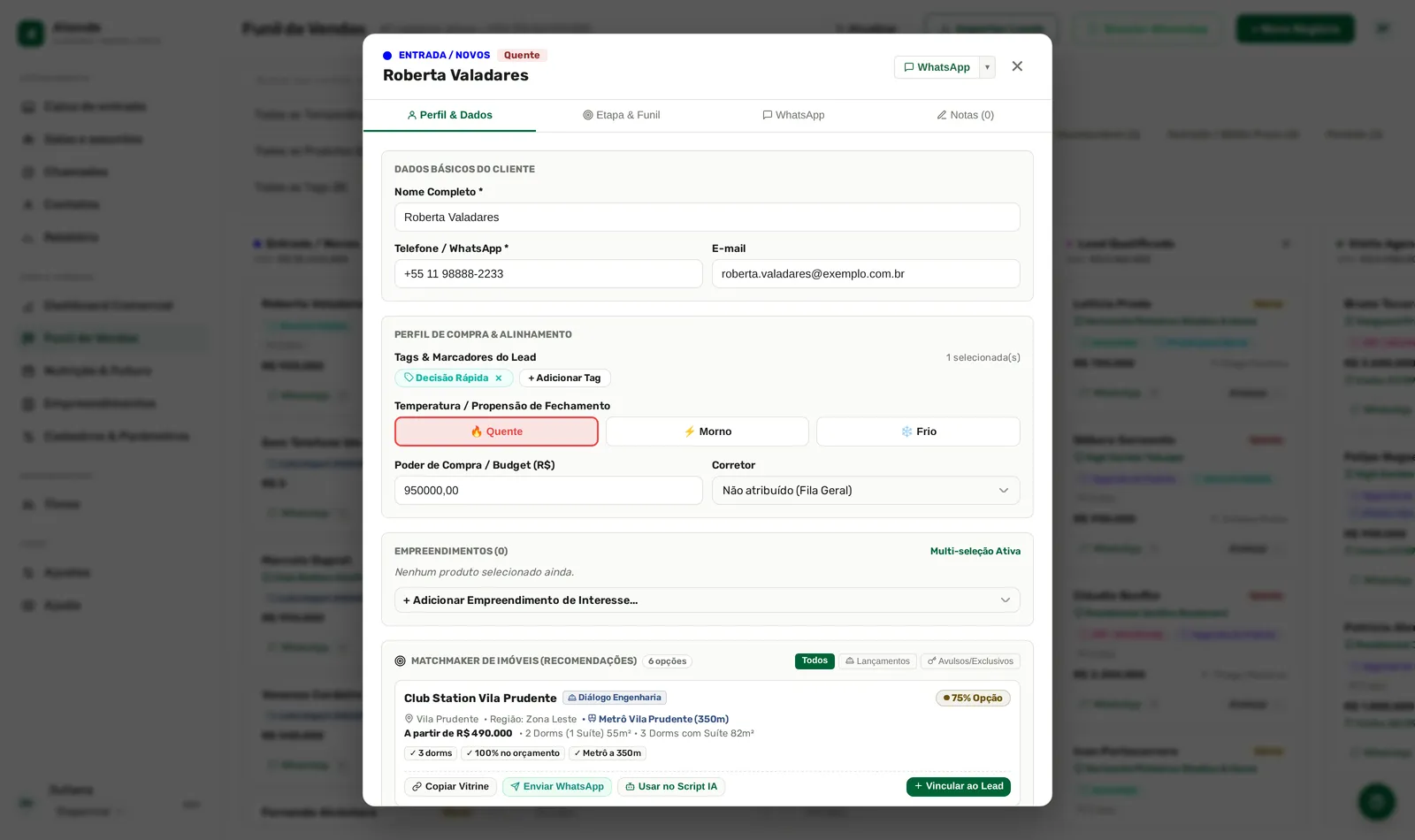Select the Frio temperature option
Image resolution: width=1415 pixels, height=840 pixels.
pos(918,431)
